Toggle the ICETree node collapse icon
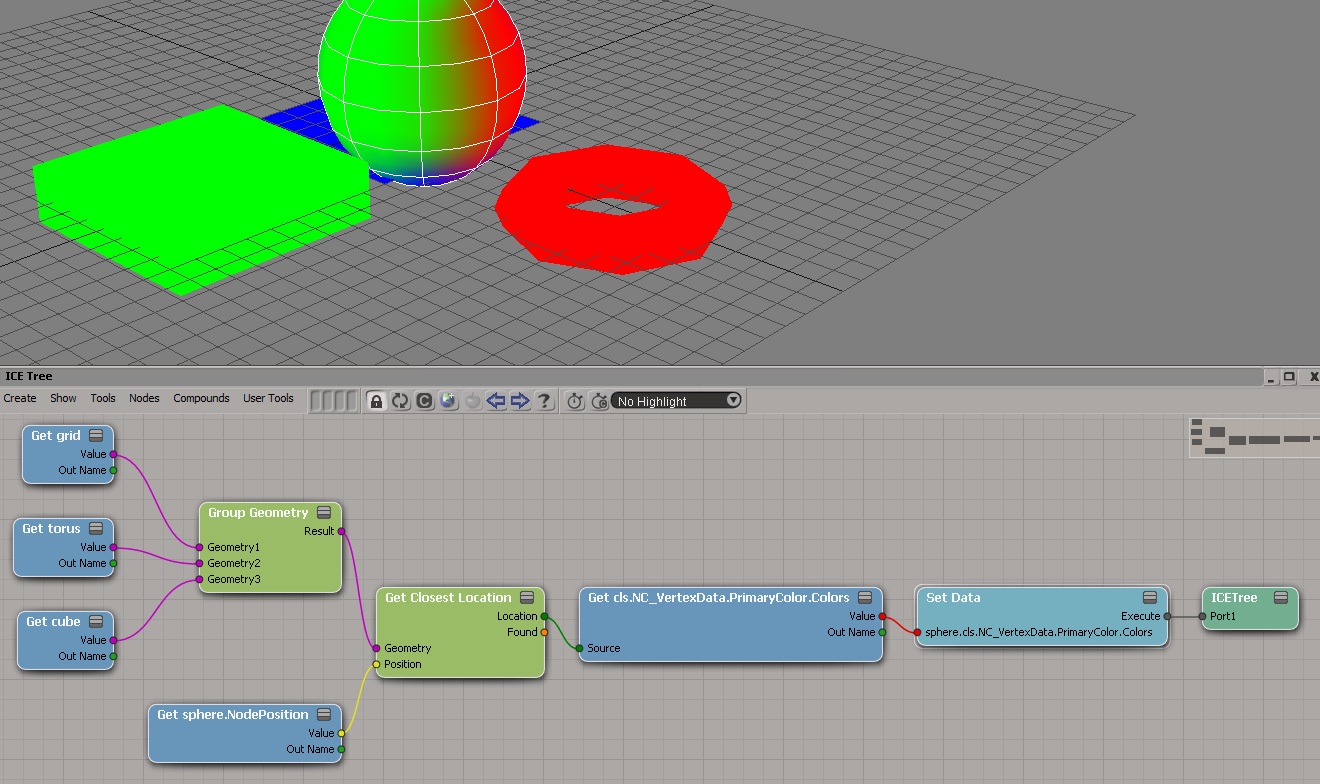Screen dimensions: 1320x784 1280,598
